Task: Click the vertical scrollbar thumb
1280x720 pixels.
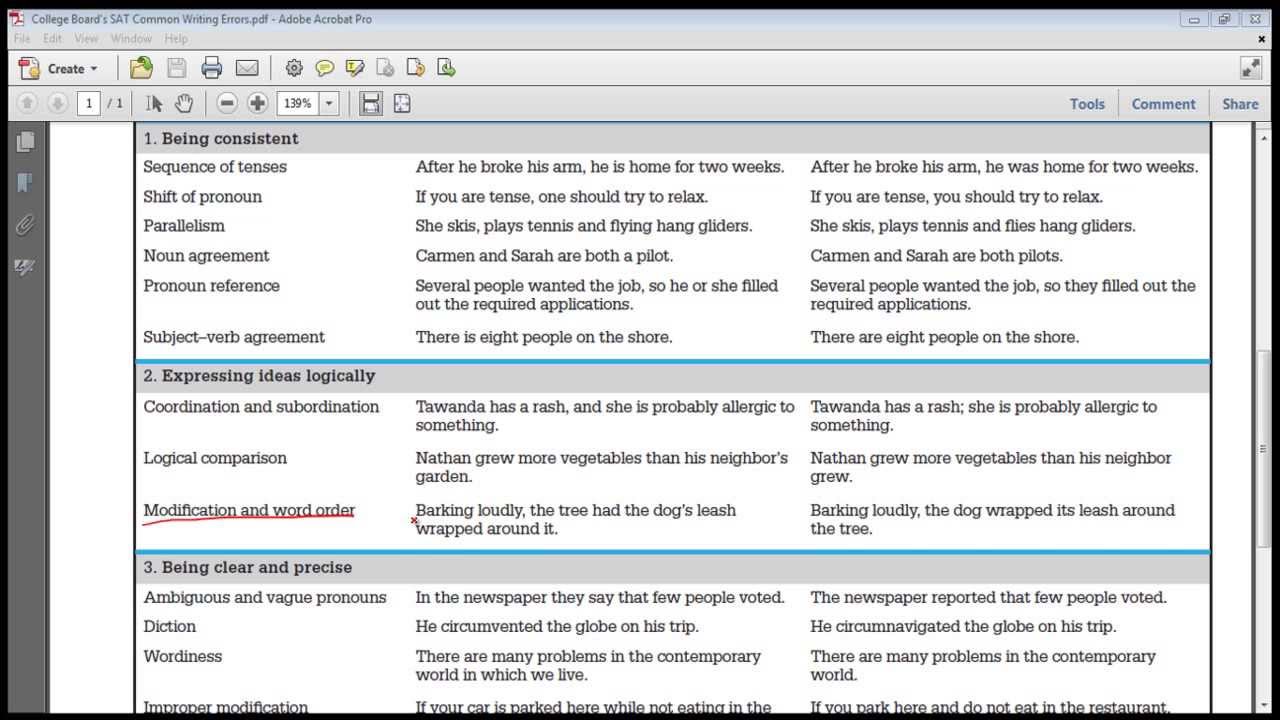Action: pyautogui.click(x=1264, y=448)
